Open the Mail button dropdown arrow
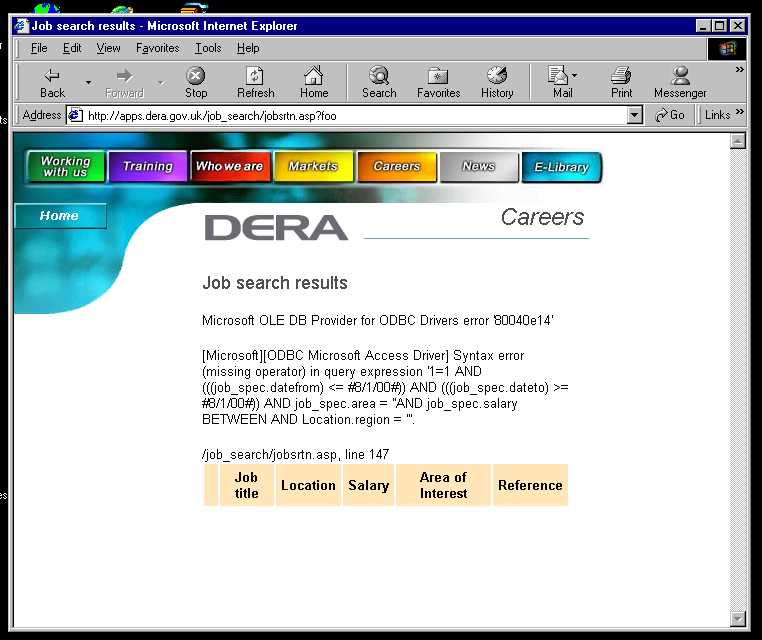762x640 pixels. coord(574,76)
